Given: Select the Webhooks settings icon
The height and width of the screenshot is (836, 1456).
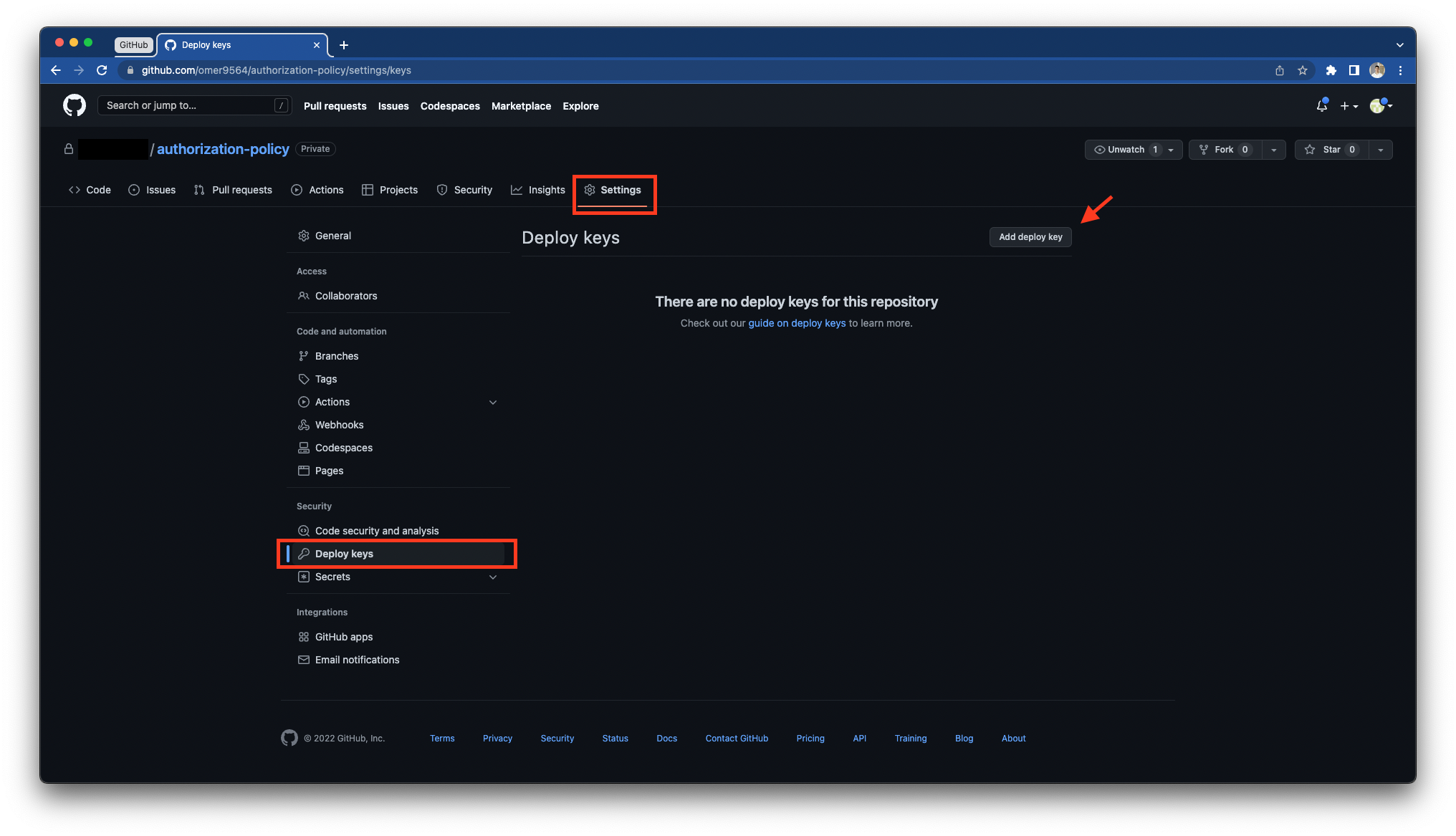Looking at the screenshot, I should 305,425.
